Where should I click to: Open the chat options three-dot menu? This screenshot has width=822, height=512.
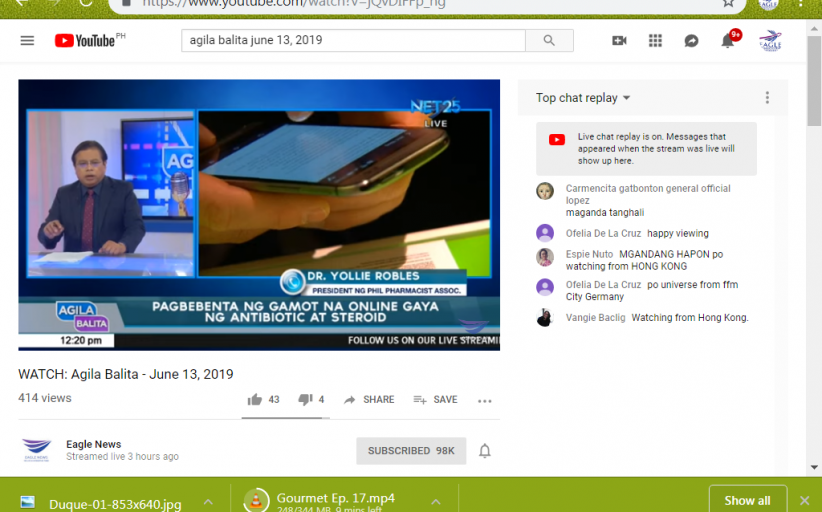(x=767, y=98)
